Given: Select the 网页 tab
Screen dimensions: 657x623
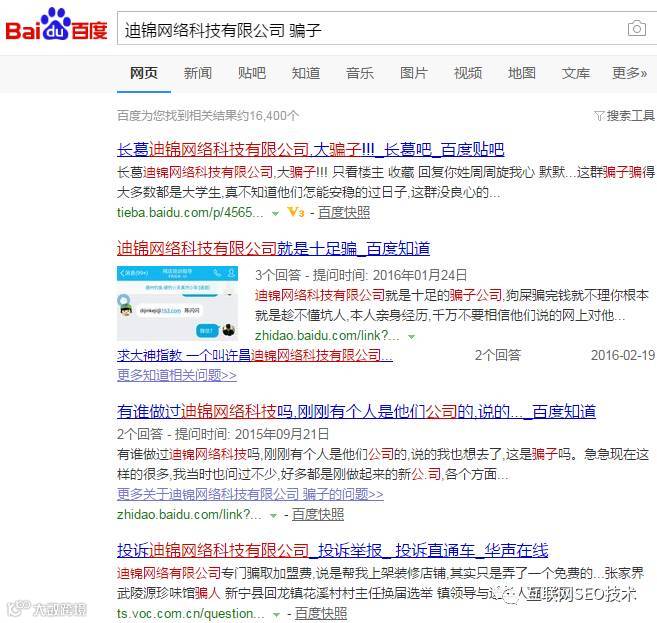Looking at the screenshot, I should (x=144, y=73).
